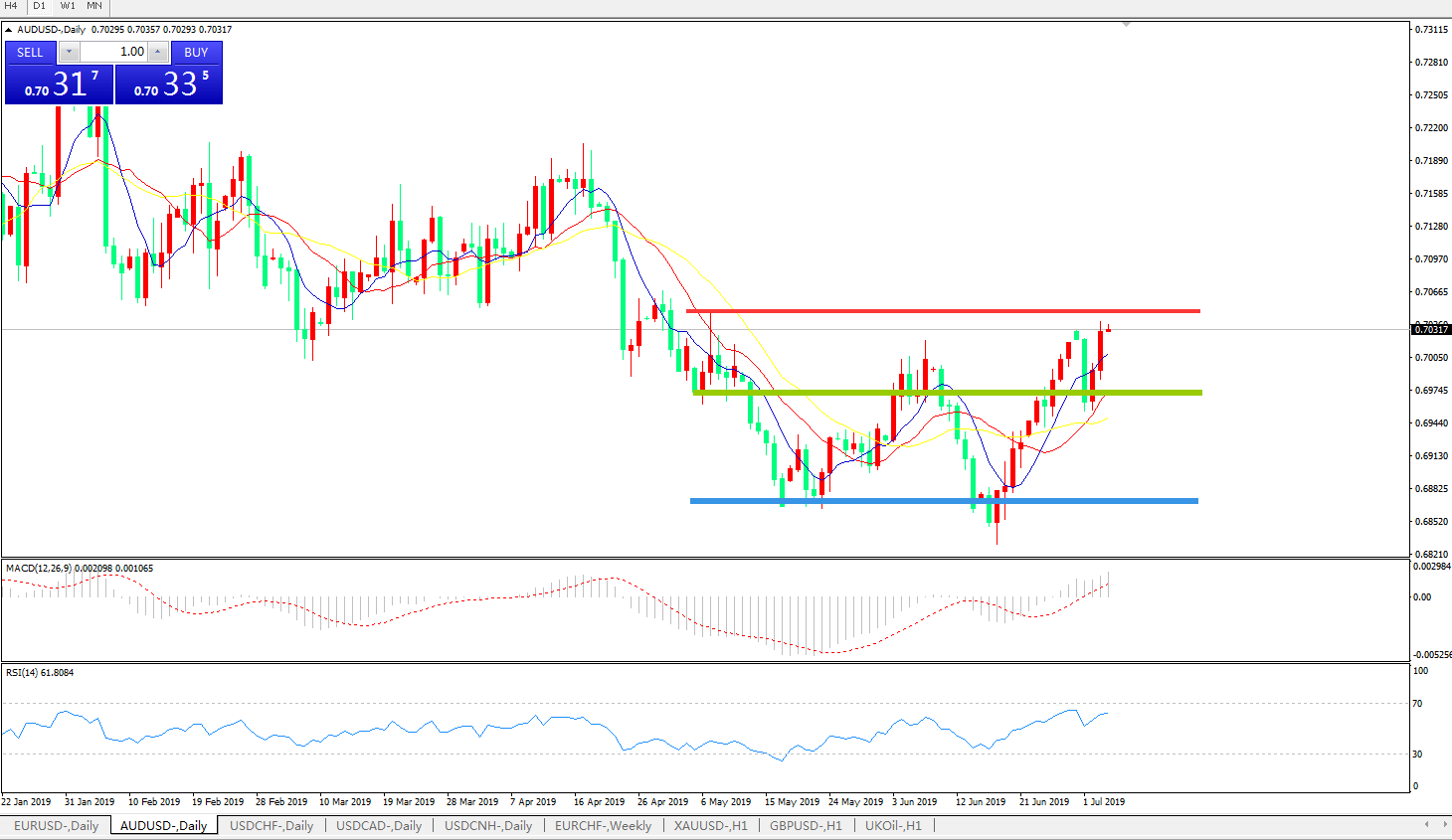
Task: Switch to the USDCNH-,Daily tab
Action: [488, 825]
